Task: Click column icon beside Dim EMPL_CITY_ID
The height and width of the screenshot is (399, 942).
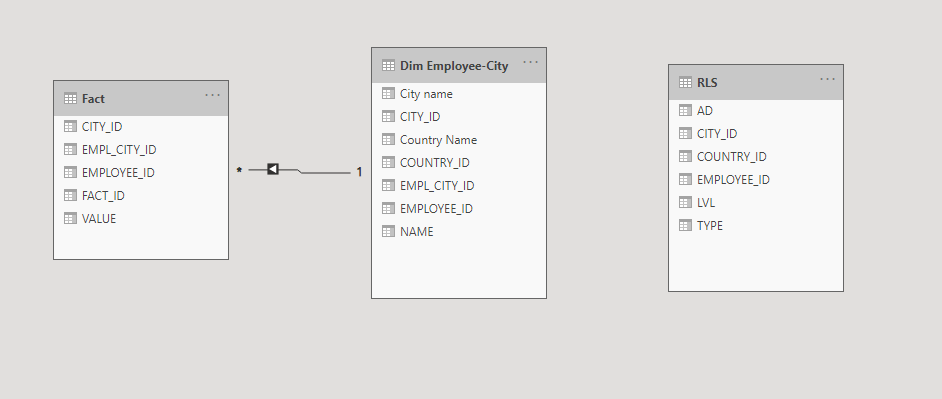Action: click(389, 185)
